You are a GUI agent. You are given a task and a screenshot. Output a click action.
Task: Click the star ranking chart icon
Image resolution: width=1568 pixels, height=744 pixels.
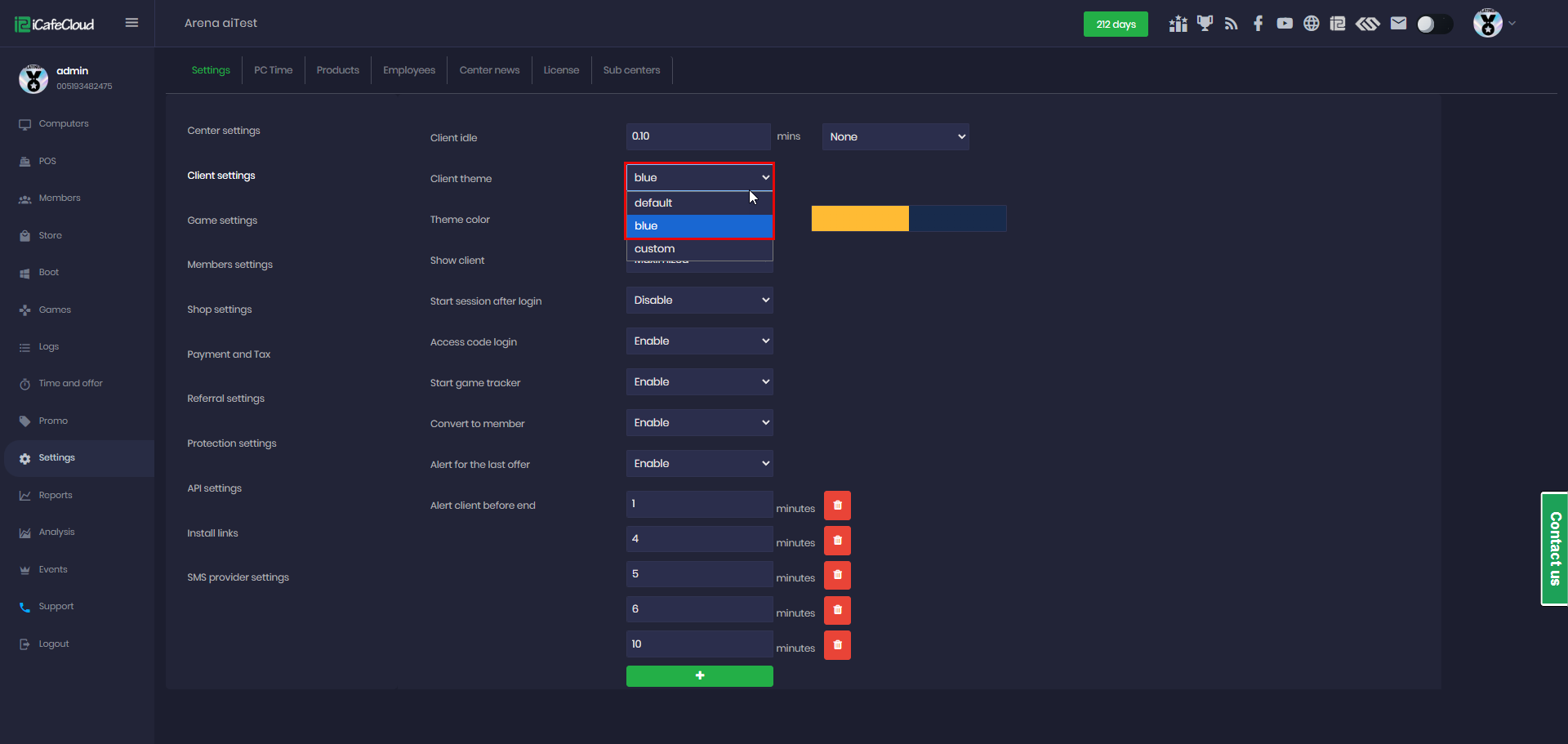click(x=1178, y=24)
